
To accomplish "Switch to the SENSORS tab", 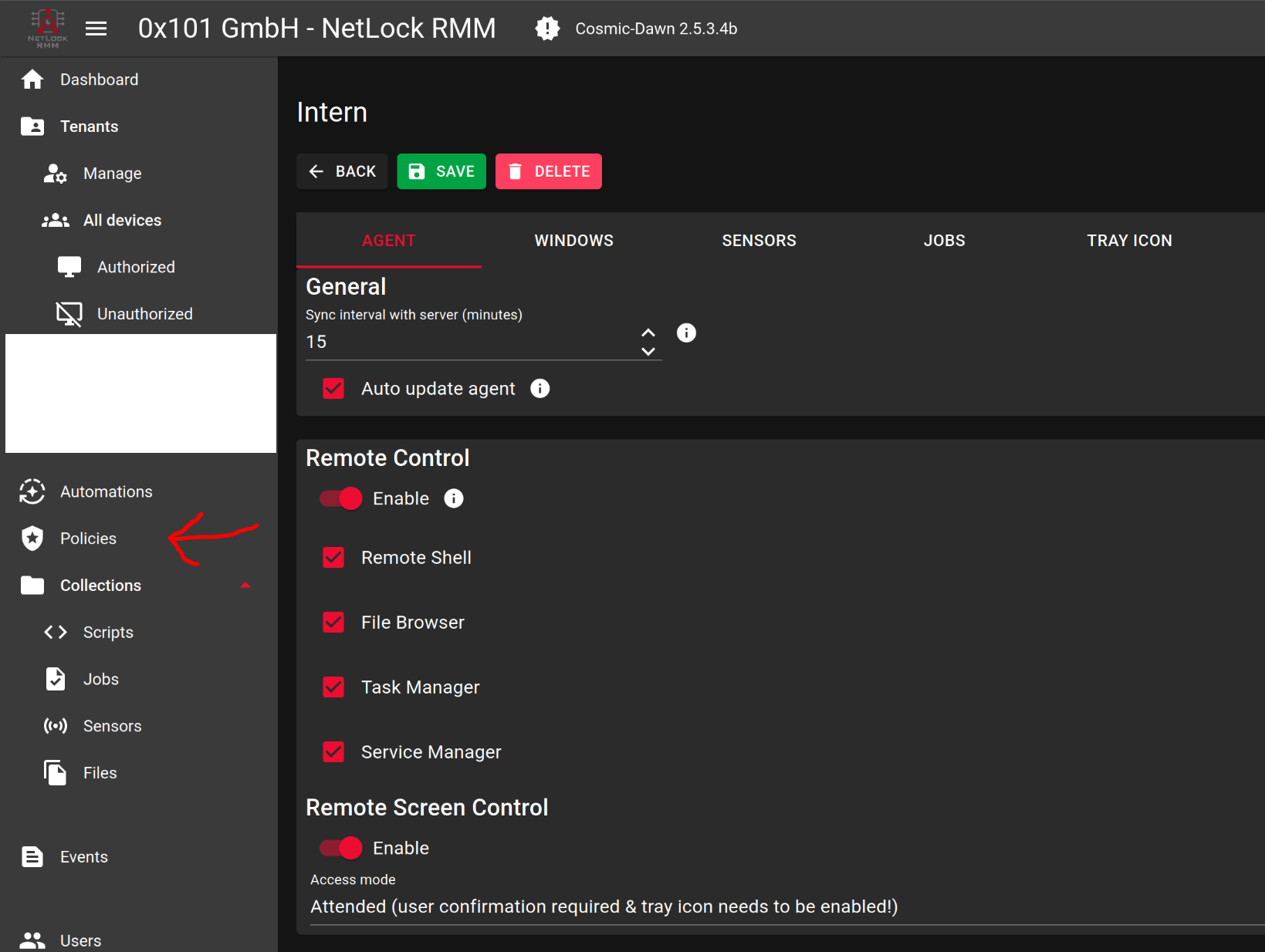I will point(759,240).
